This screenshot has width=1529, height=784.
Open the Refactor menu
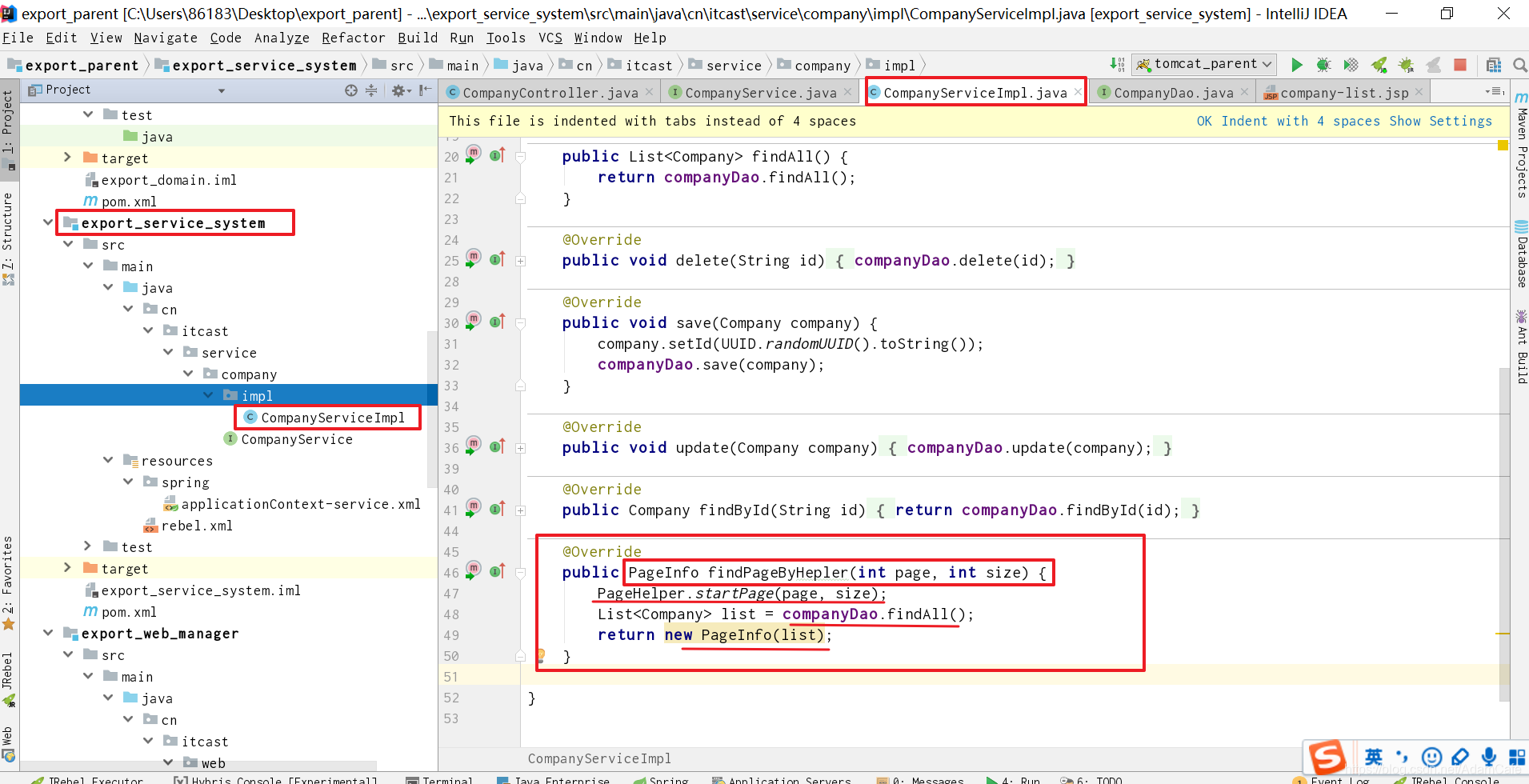coord(354,38)
